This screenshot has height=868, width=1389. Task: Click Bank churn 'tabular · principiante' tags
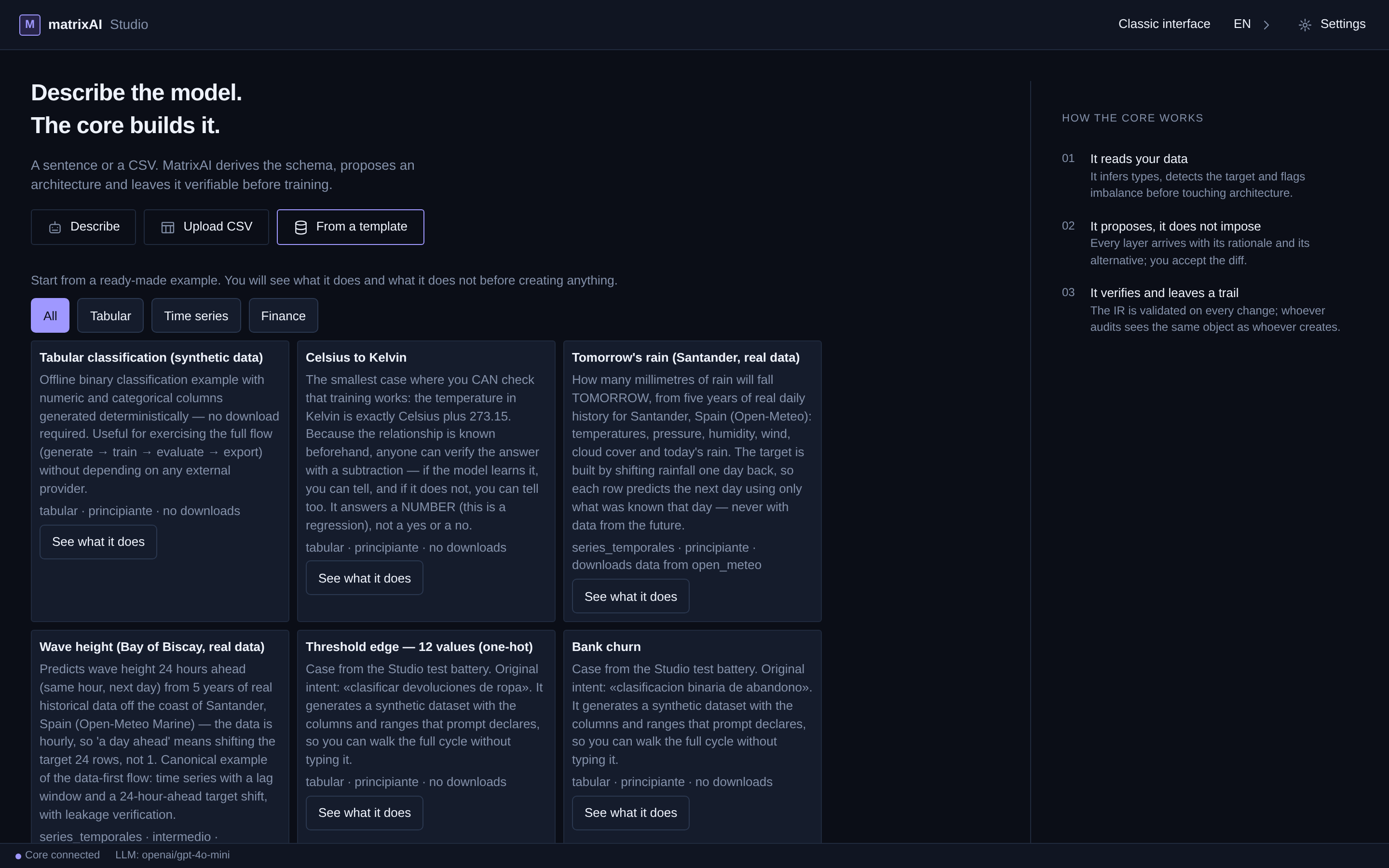(x=672, y=783)
